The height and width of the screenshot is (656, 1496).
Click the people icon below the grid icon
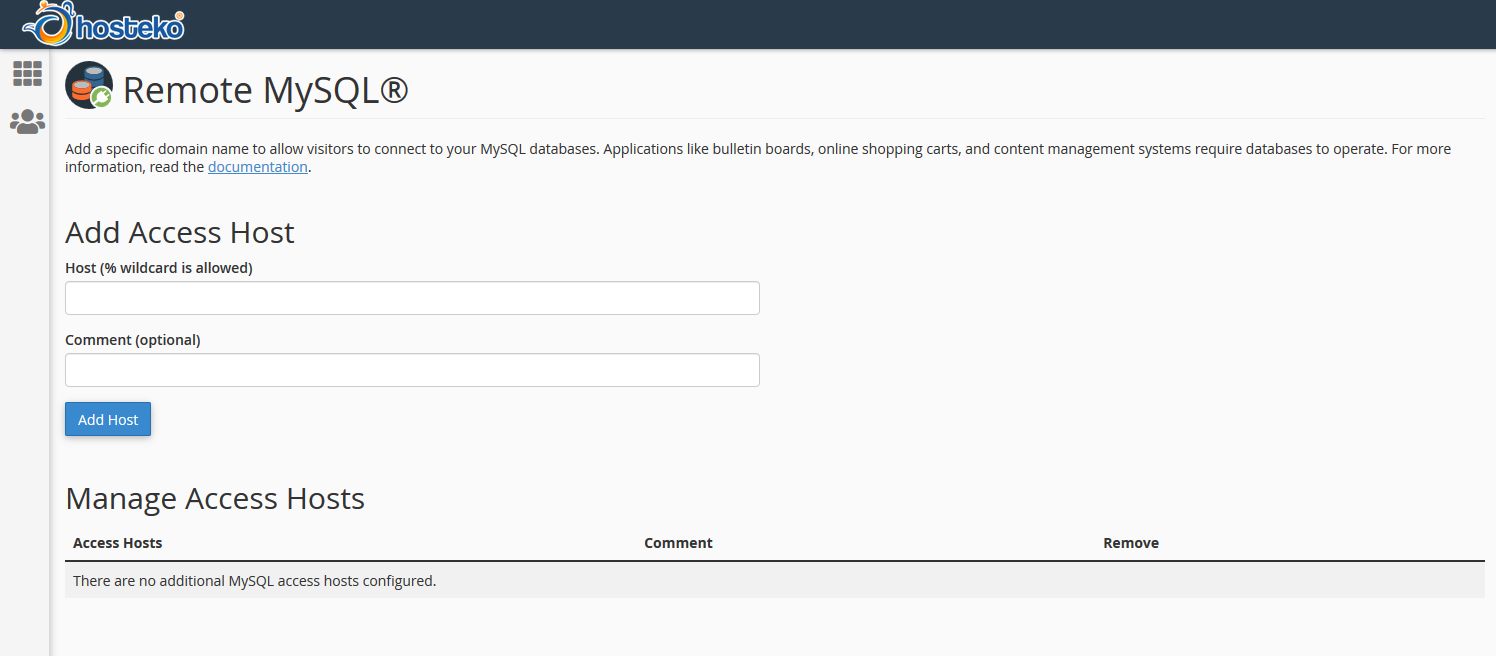(27, 121)
